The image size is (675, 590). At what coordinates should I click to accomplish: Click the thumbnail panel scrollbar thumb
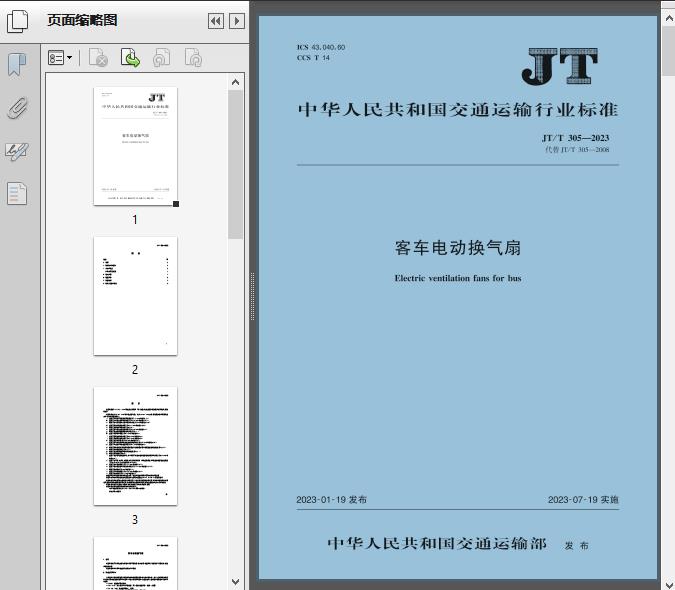[x=235, y=164]
